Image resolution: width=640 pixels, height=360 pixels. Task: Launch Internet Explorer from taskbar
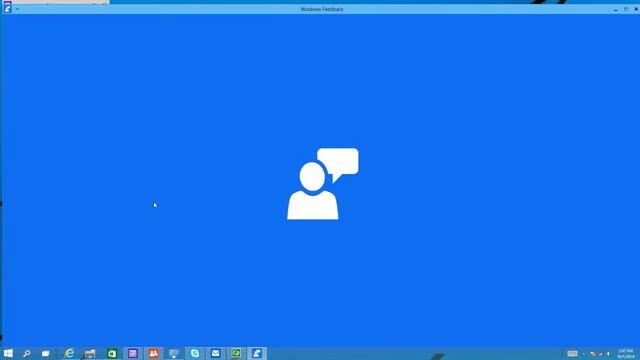click(69, 353)
